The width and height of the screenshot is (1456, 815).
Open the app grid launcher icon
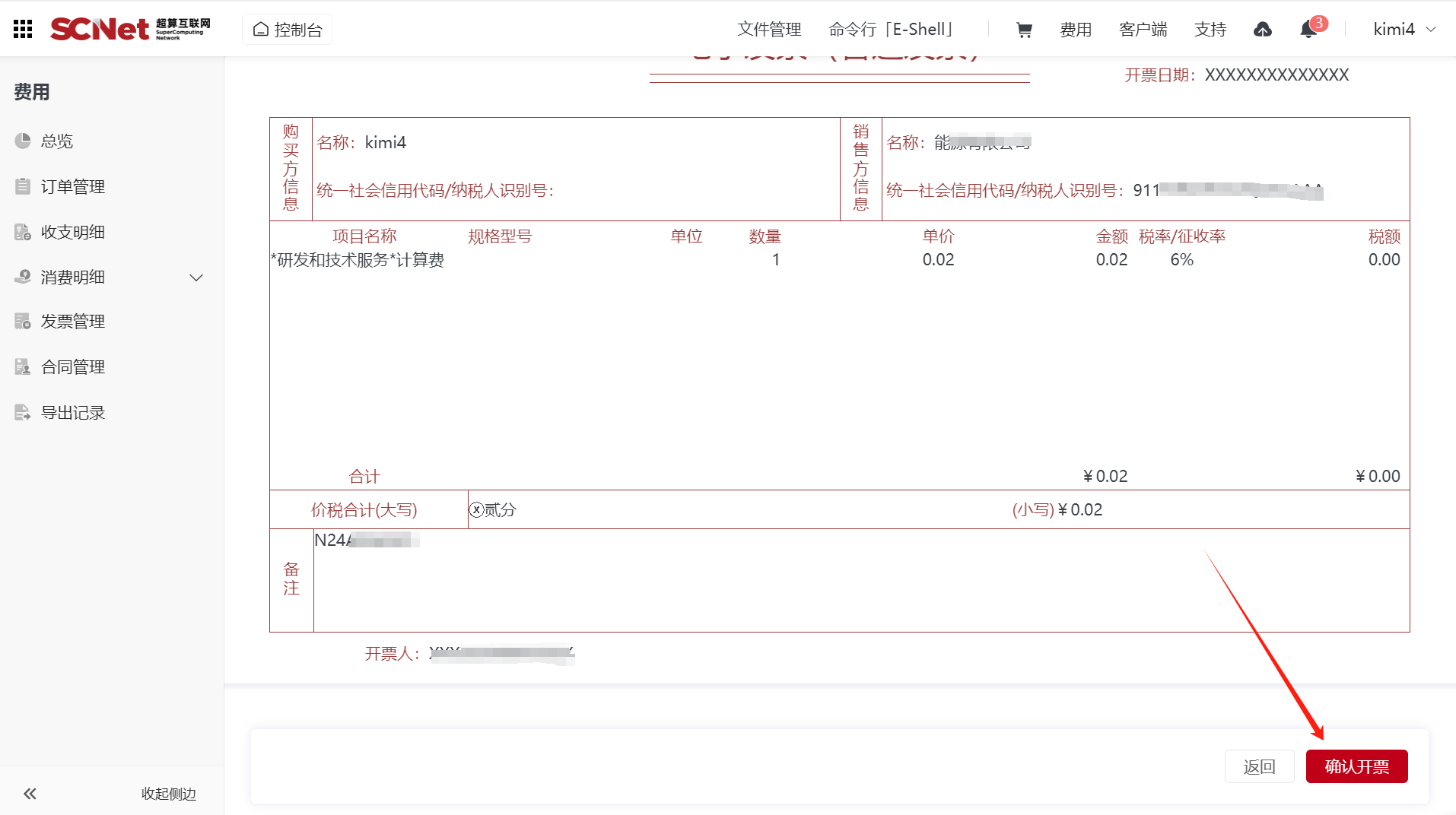pos(23,29)
